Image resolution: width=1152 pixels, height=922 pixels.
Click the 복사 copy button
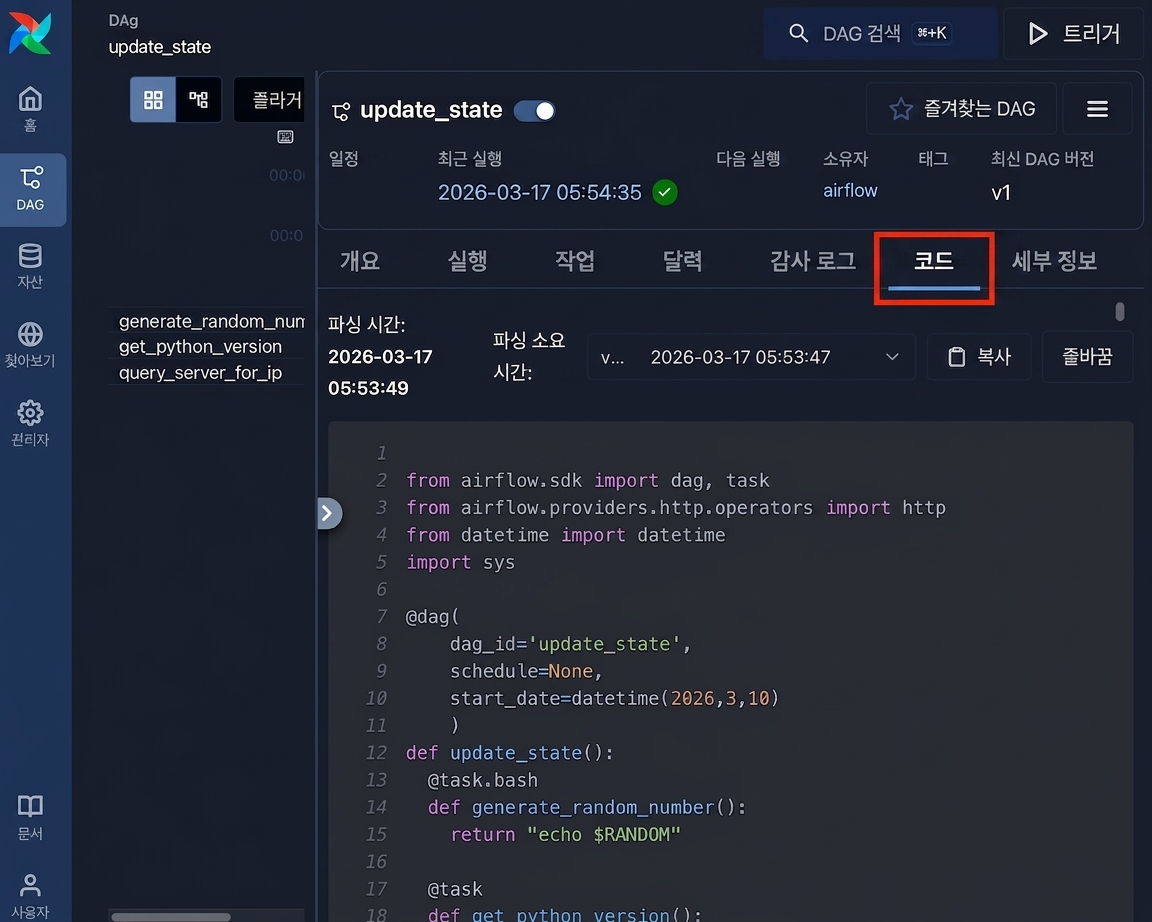[x=979, y=357]
